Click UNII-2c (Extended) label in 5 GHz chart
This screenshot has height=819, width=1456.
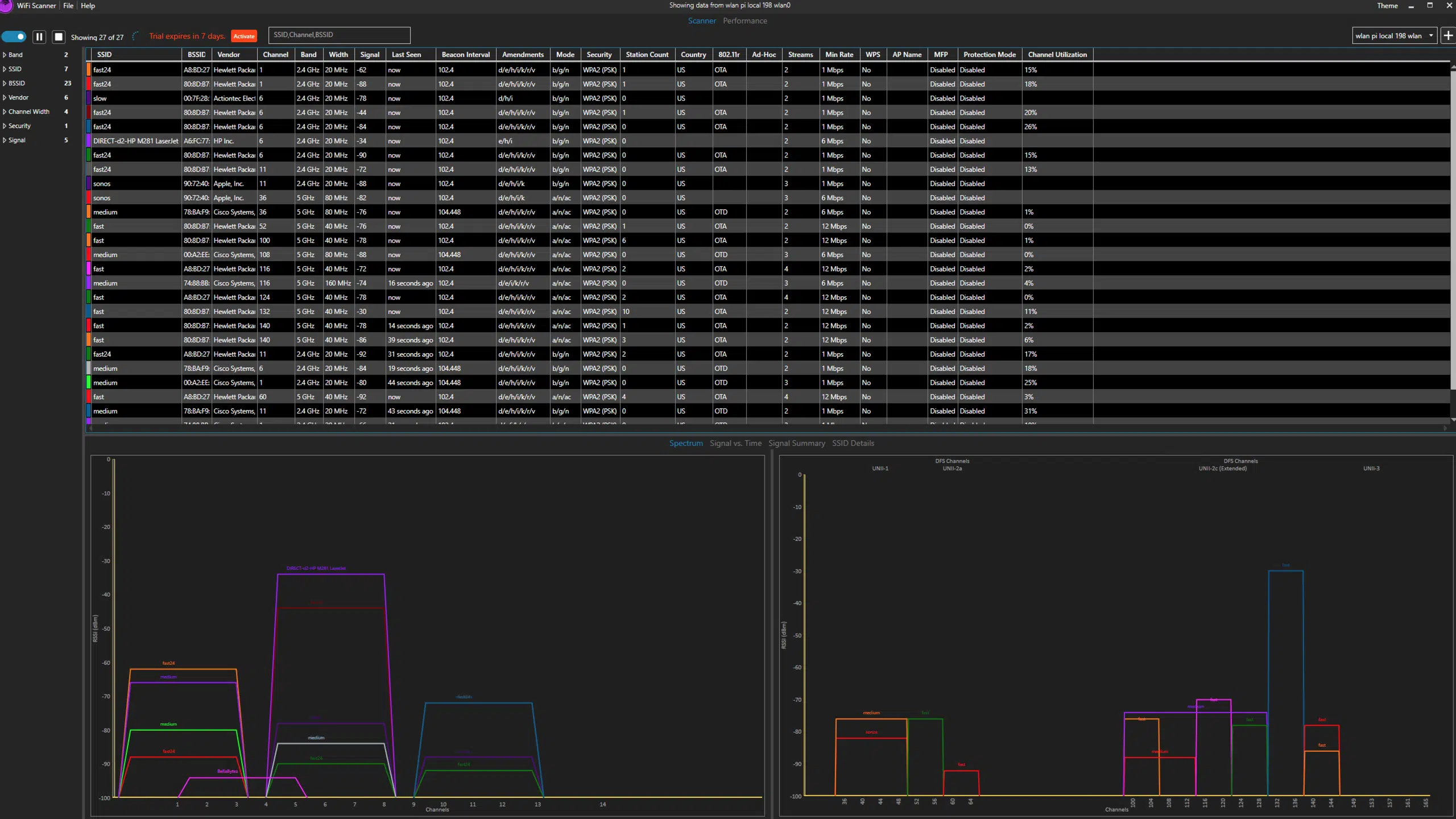point(1222,469)
